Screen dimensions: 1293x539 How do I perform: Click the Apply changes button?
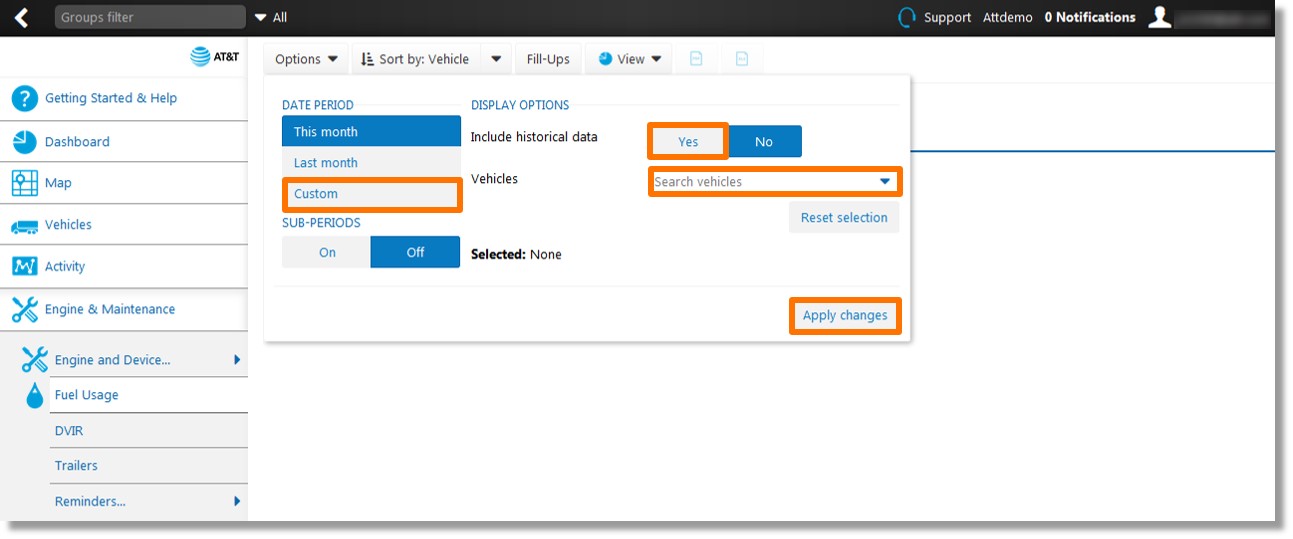pyautogui.click(x=845, y=315)
